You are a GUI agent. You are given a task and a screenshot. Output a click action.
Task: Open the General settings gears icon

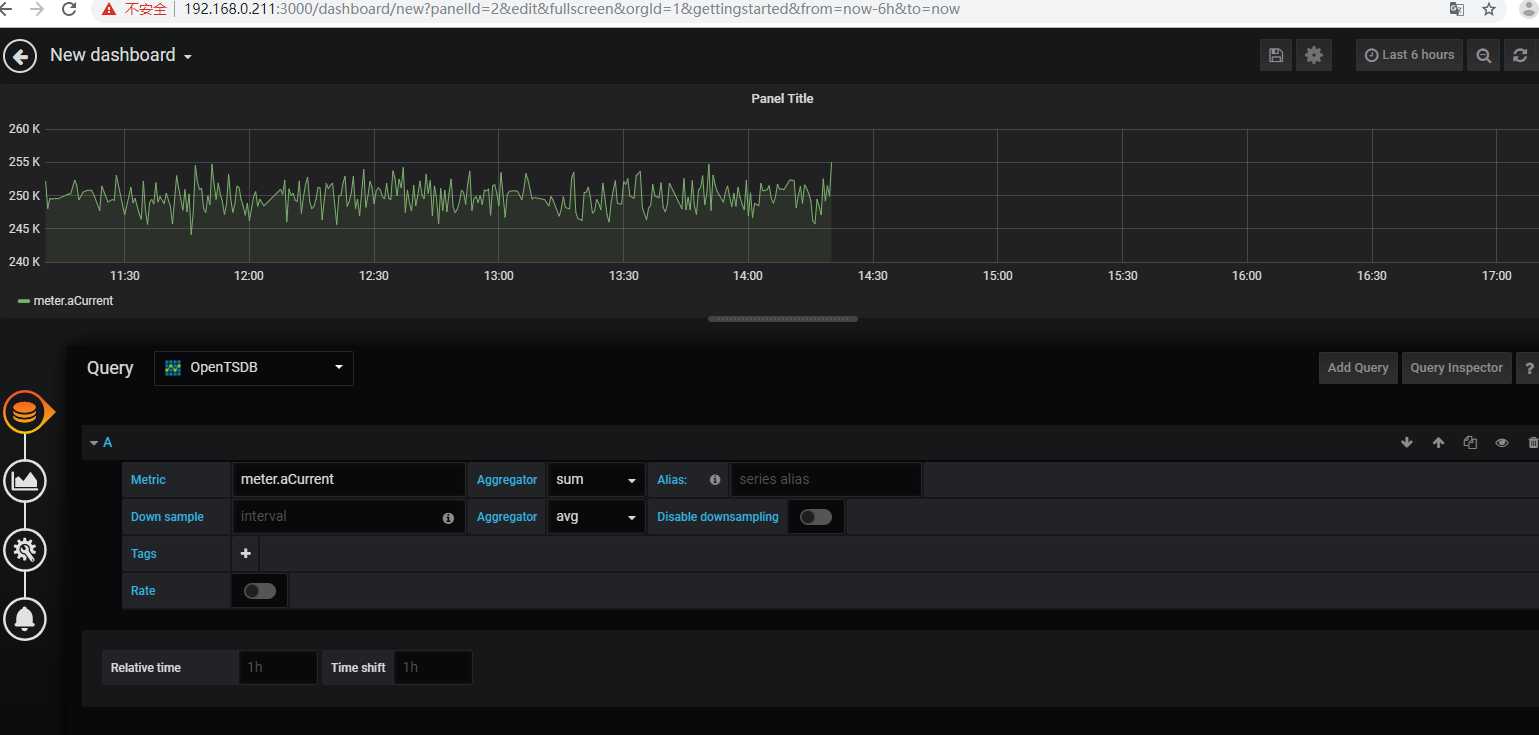[25, 549]
